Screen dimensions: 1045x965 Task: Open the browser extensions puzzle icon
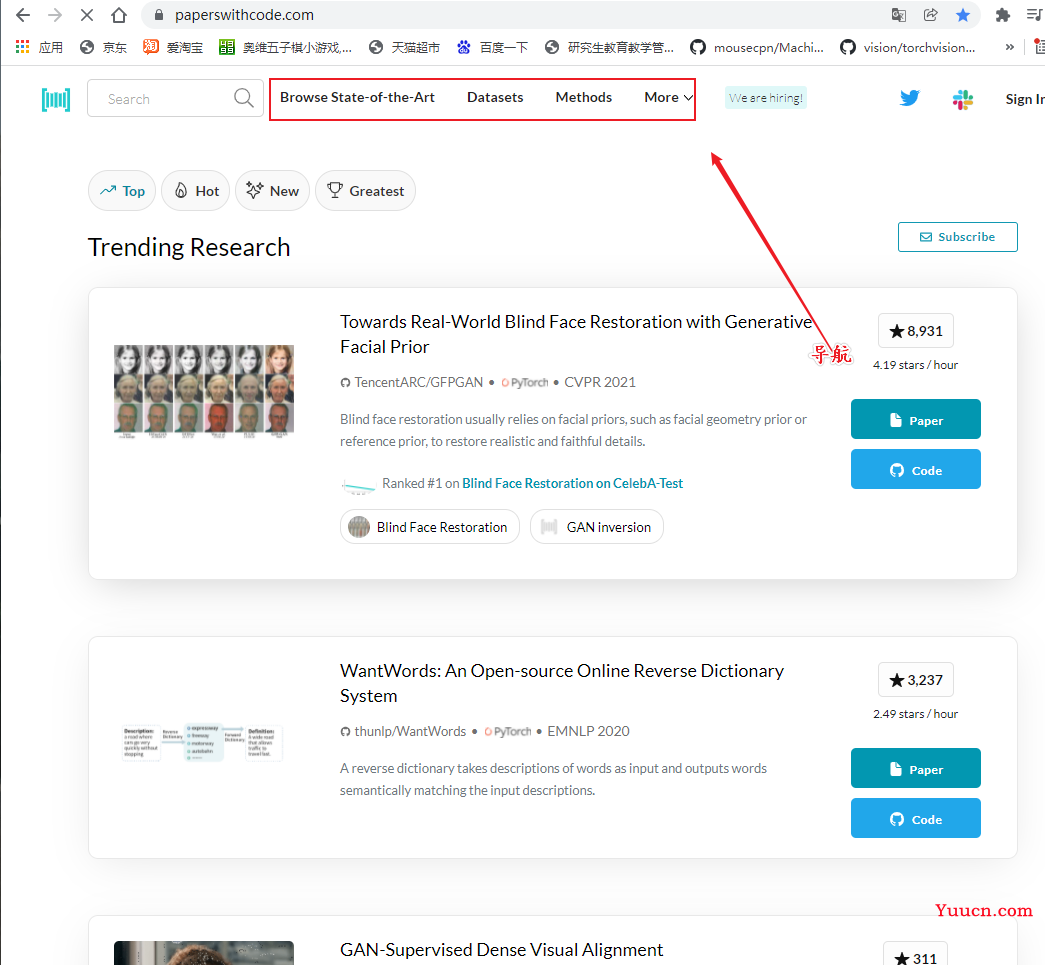[x=1002, y=15]
